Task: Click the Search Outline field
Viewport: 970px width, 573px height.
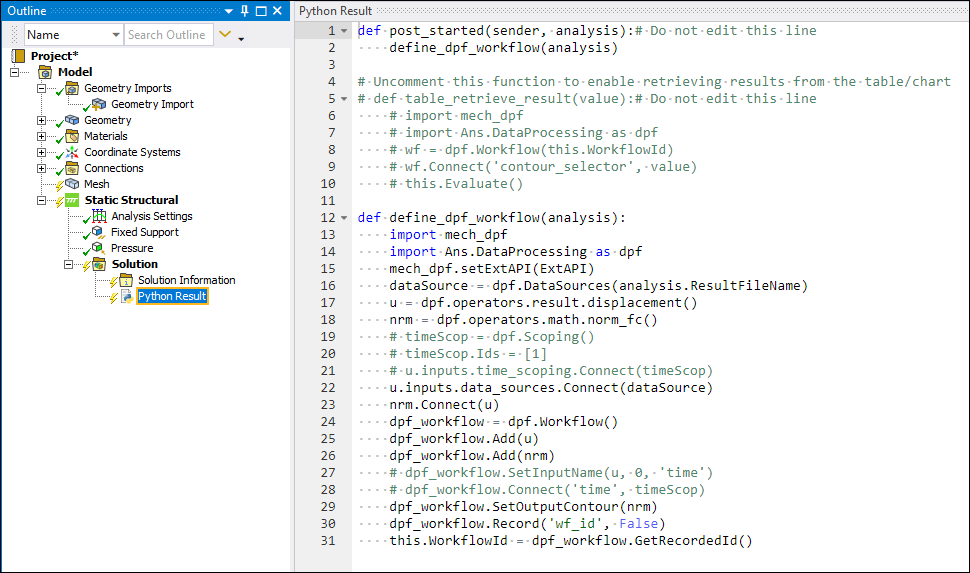Action: 168,35
